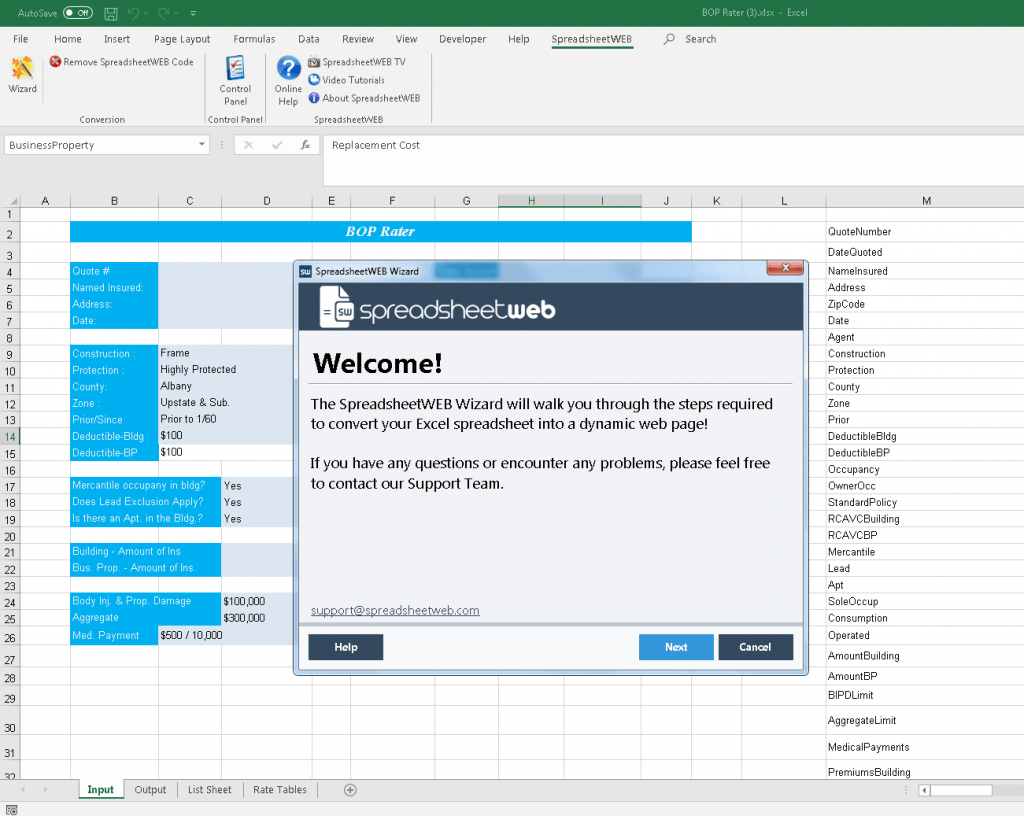Click the BOP Rater title banner cell
Image resolution: width=1024 pixels, height=816 pixels.
coord(381,232)
